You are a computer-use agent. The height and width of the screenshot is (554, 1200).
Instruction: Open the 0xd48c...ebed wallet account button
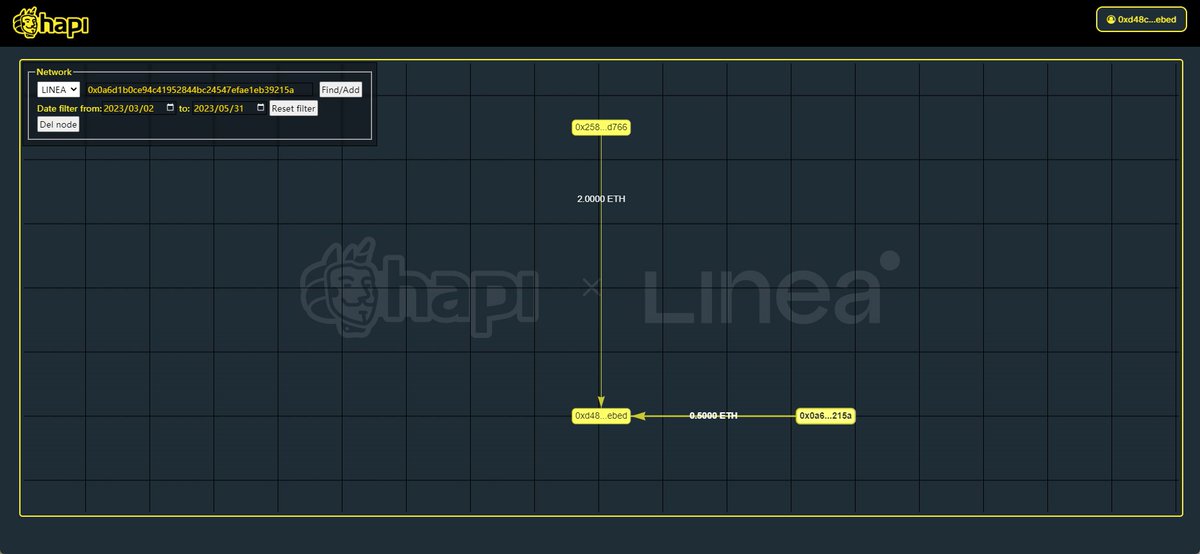click(1141, 19)
